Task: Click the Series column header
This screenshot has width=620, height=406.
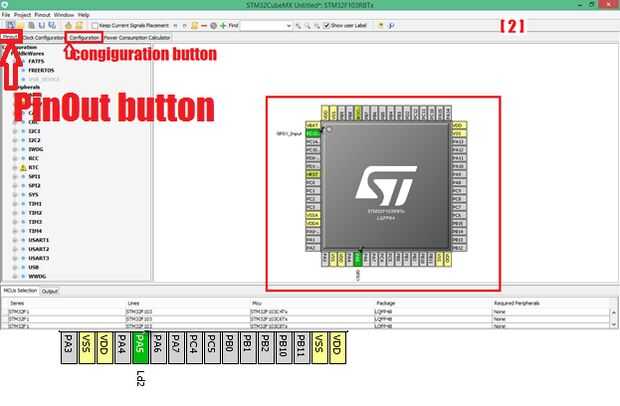Action: 17,303
